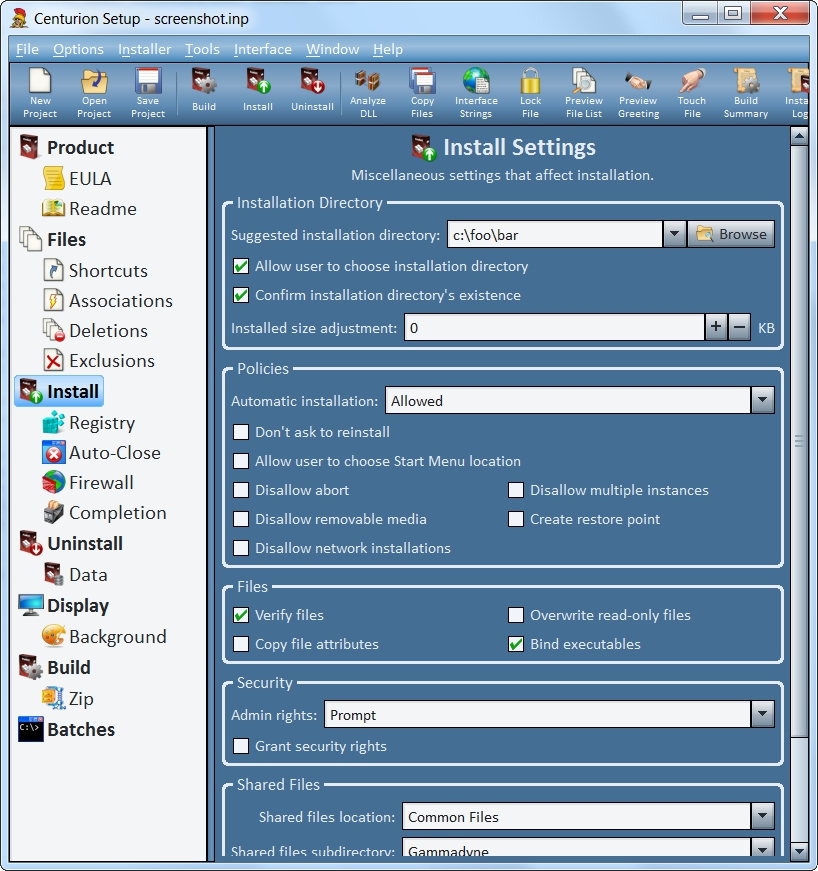The image size is (818, 871).
Task: Open the Help menu
Action: point(388,49)
